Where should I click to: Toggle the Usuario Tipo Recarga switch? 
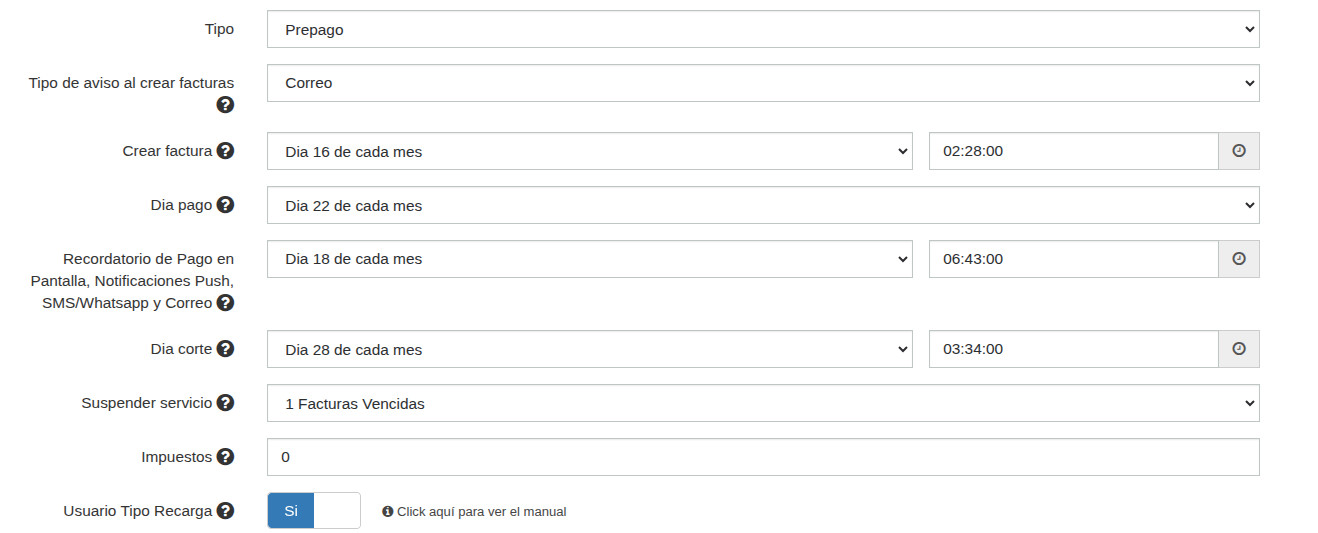tap(313, 511)
